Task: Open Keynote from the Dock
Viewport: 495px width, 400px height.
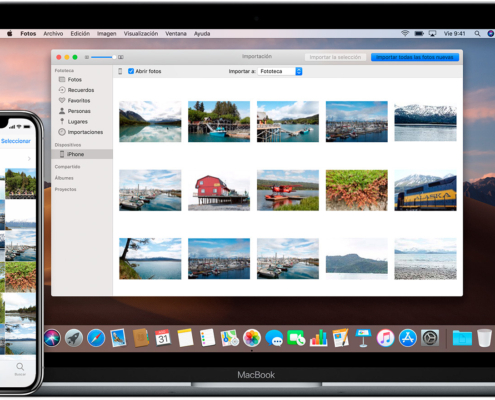Action: (x=363, y=338)
